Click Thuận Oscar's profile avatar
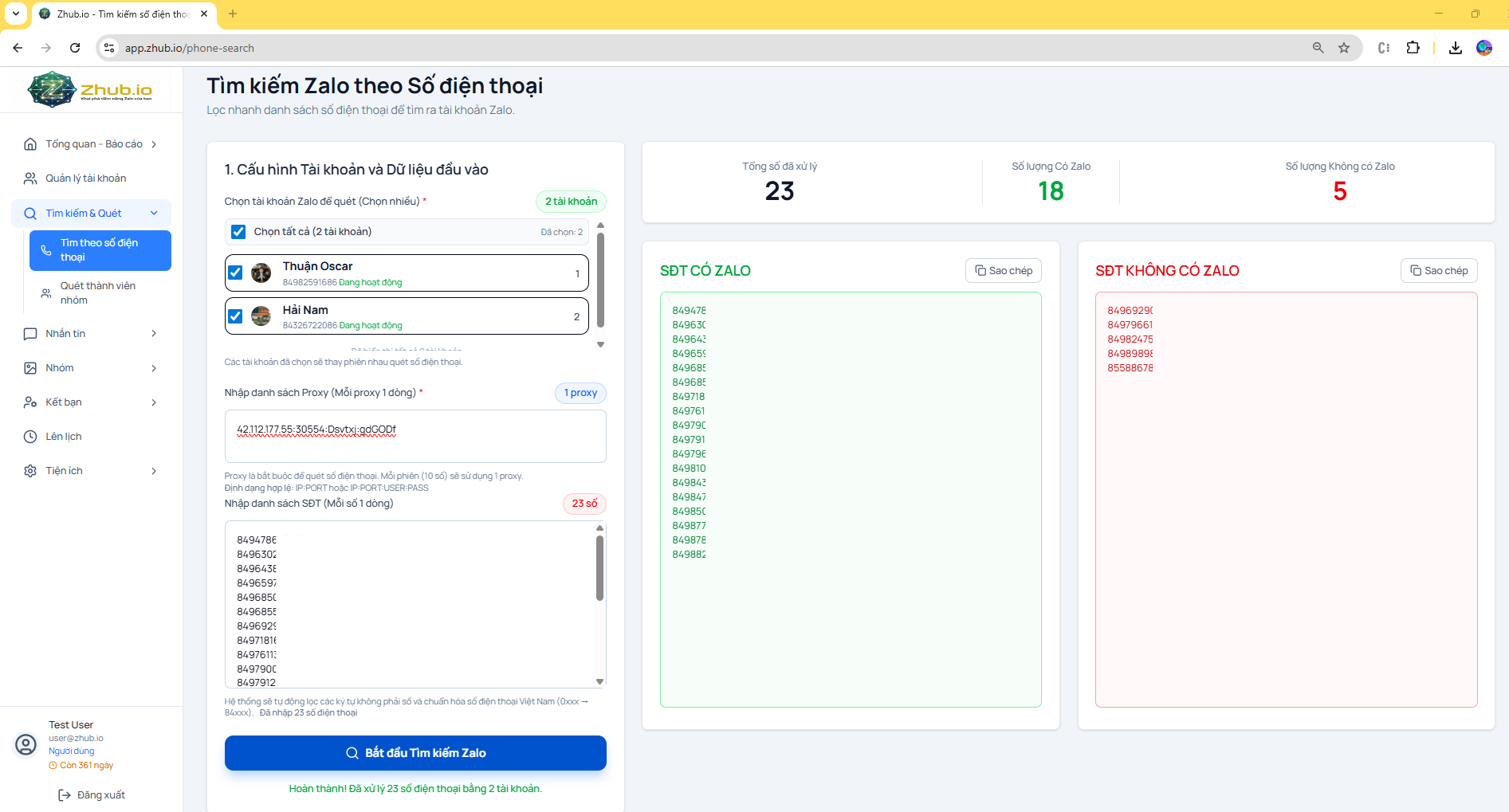This screenshot has width=1509, height=812. coord(261,273)
